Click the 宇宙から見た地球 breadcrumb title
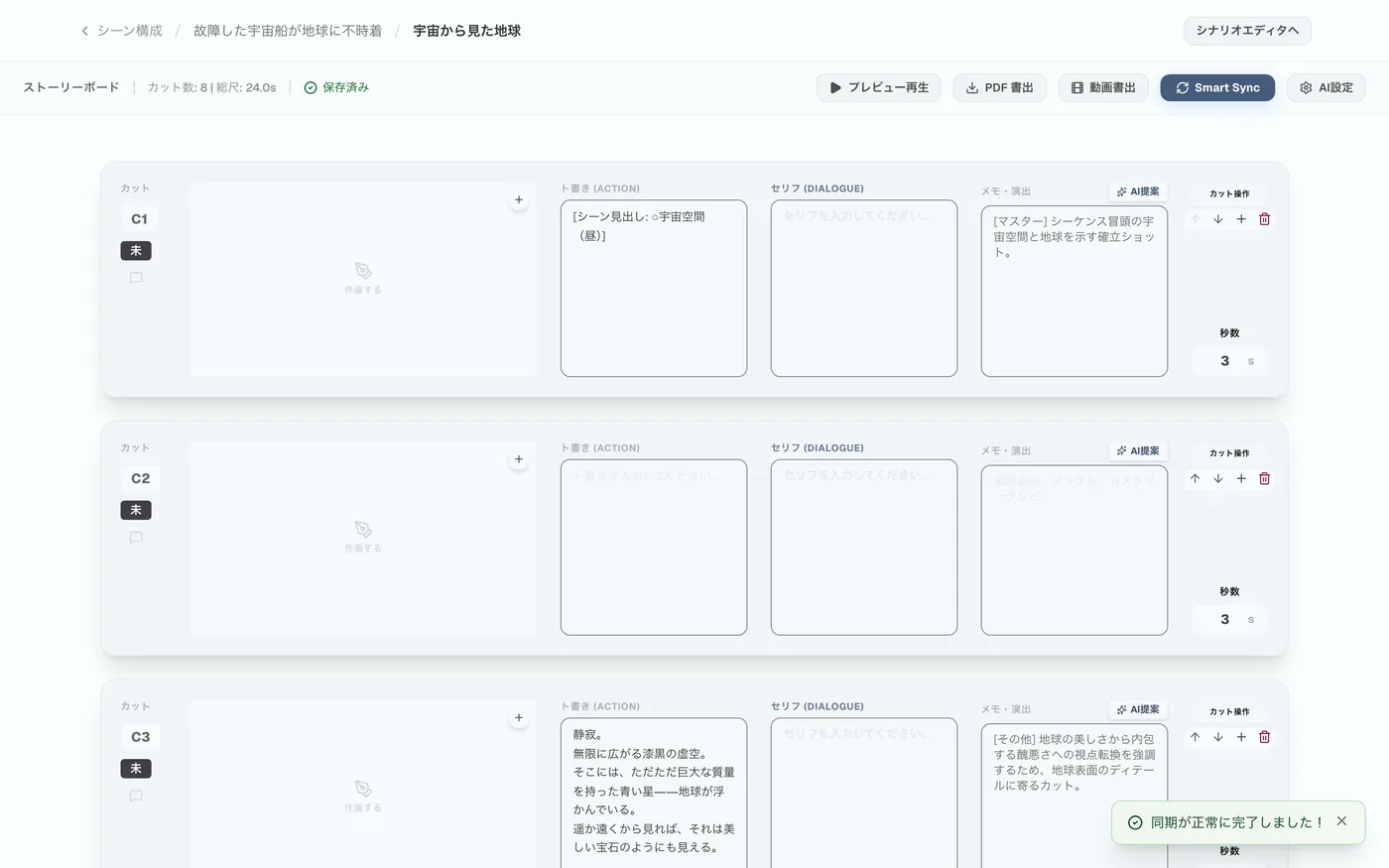The height and width of the screenshot is (868, 1389). (x=466, y=31)
